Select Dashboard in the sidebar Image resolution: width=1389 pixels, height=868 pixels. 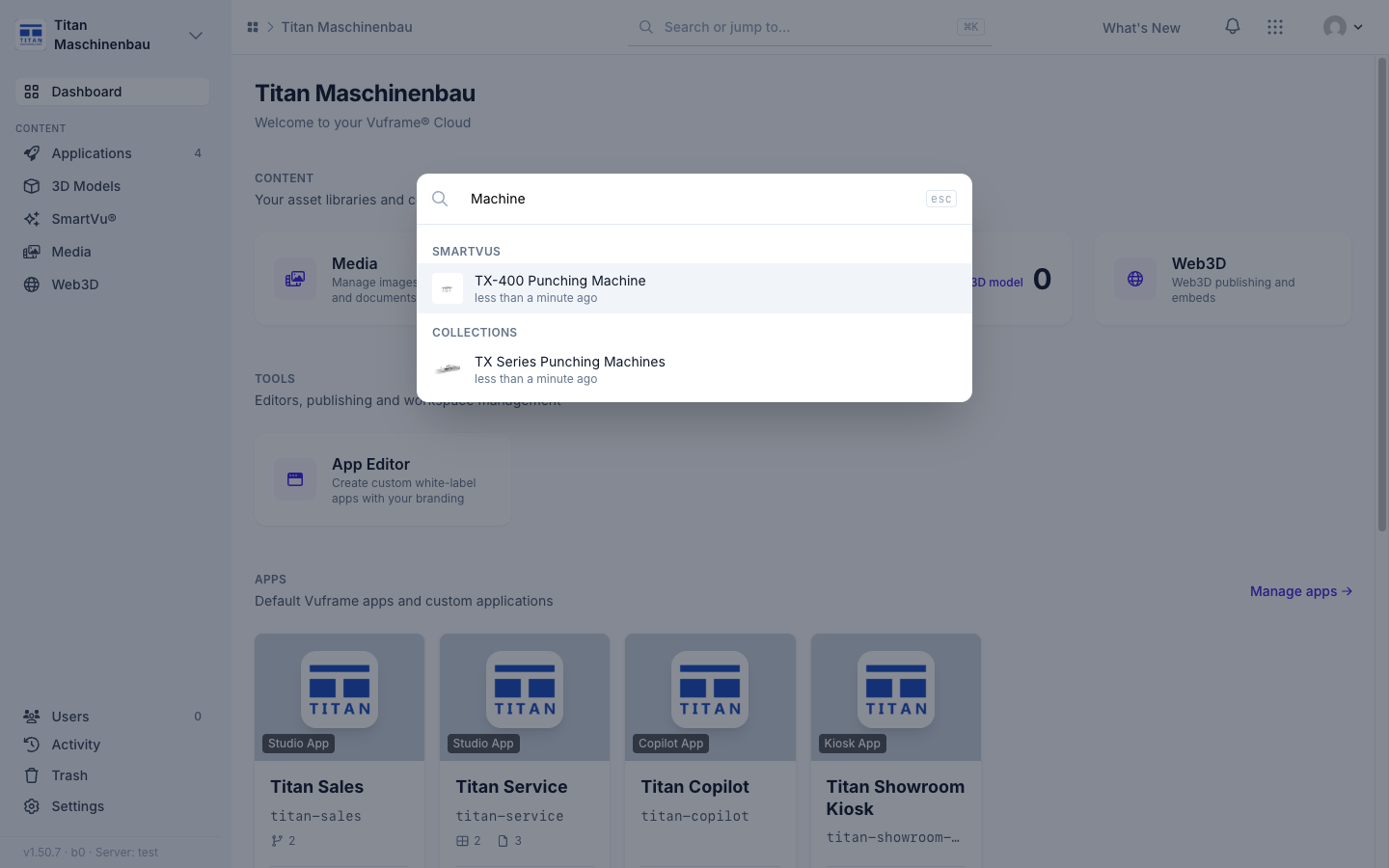pos(112,92)
